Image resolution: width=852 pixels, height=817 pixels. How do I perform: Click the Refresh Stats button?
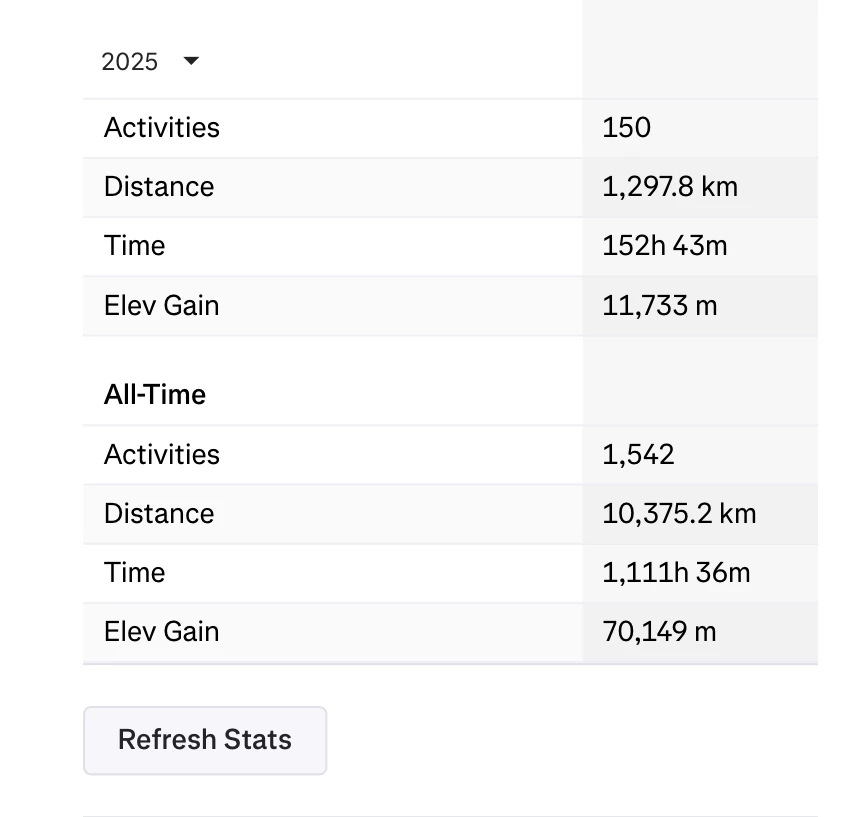(205, 740)
